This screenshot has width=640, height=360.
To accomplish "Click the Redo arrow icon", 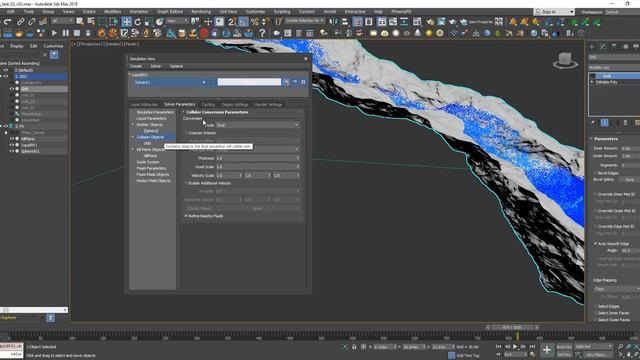I will [x=7, y=22].
